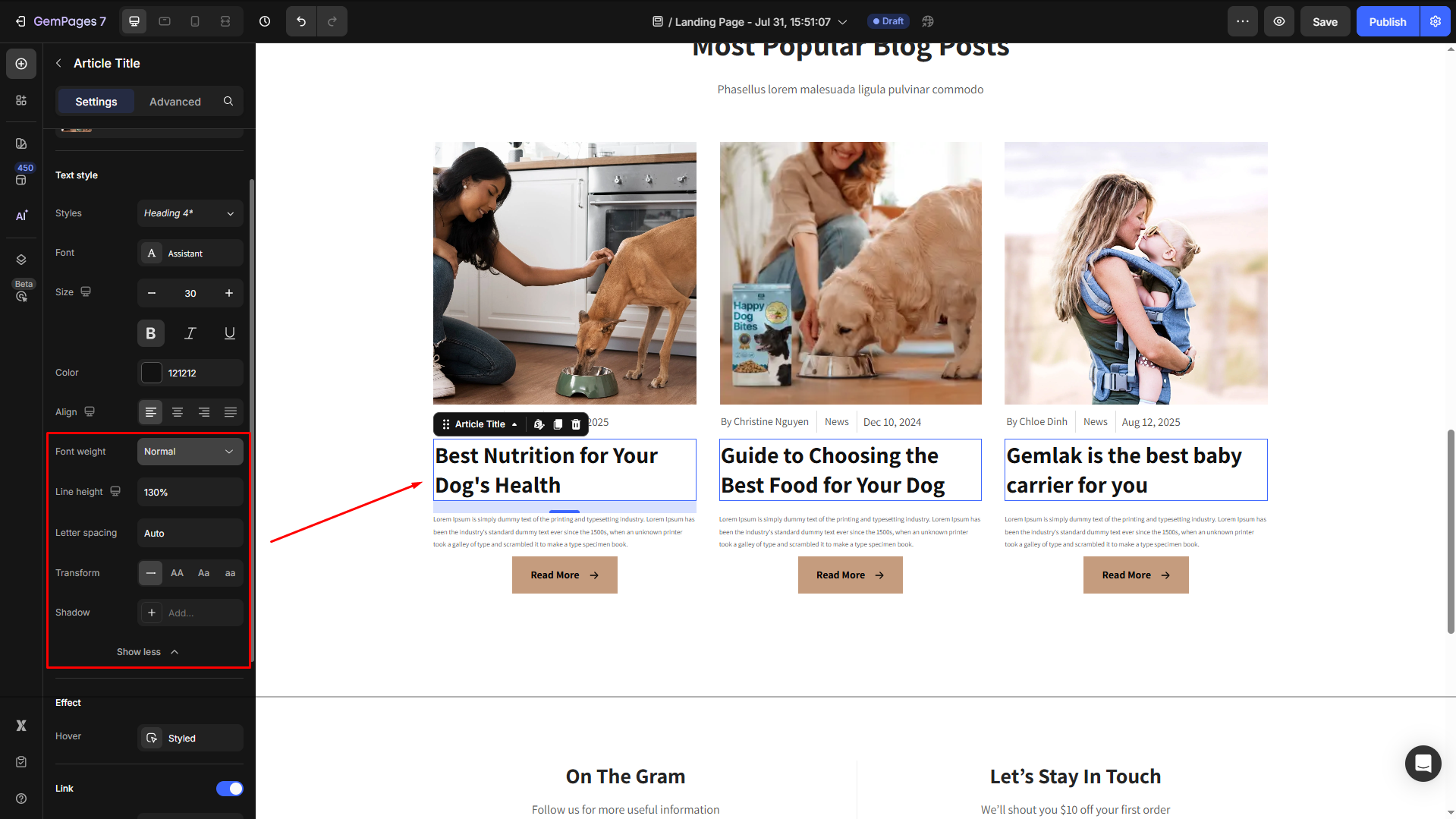Open the help question mark icon
Viewport: 1456px width, 819px height.
tap(21, 799)
